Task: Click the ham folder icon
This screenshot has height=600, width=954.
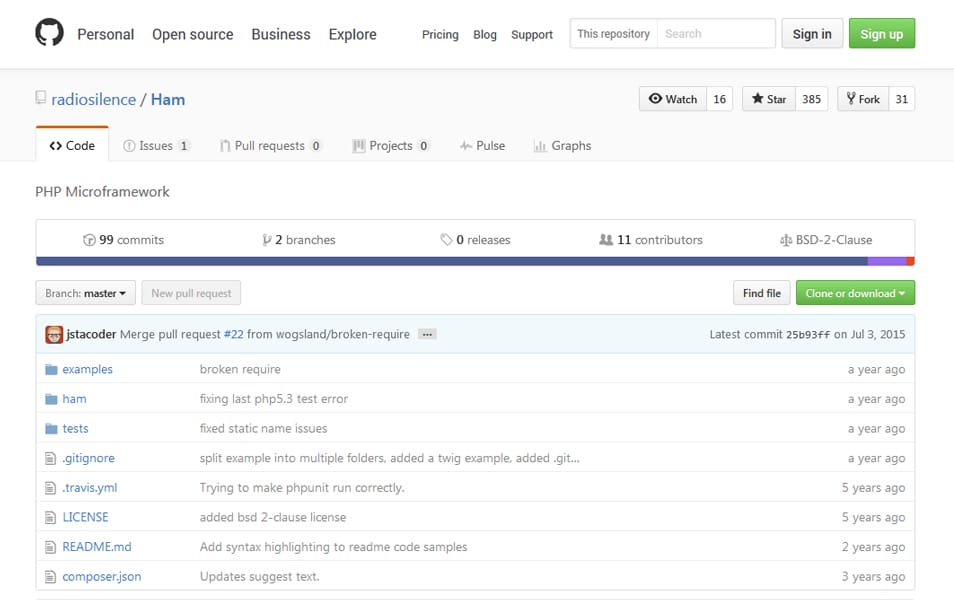Action: click(51, 399)
